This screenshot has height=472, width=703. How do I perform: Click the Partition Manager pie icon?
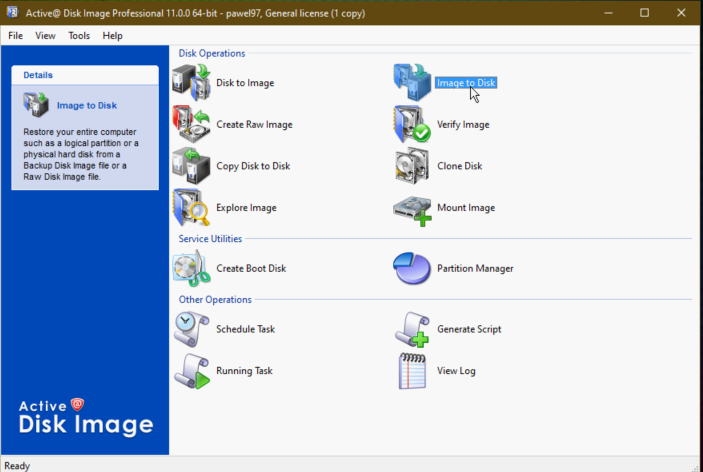pyautogui.click(x=412, y=268)
